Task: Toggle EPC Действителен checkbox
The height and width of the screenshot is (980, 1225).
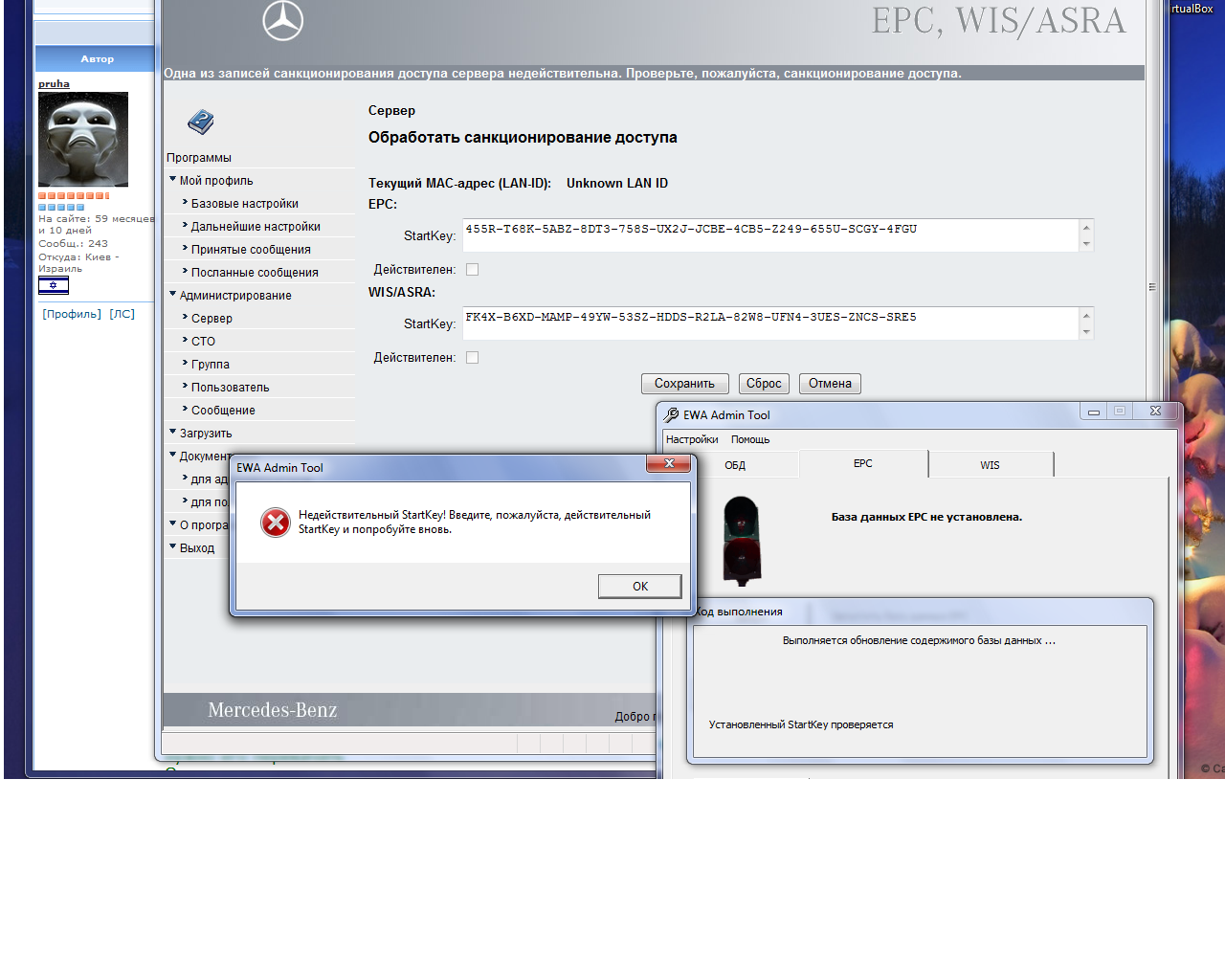Action: 472,270
